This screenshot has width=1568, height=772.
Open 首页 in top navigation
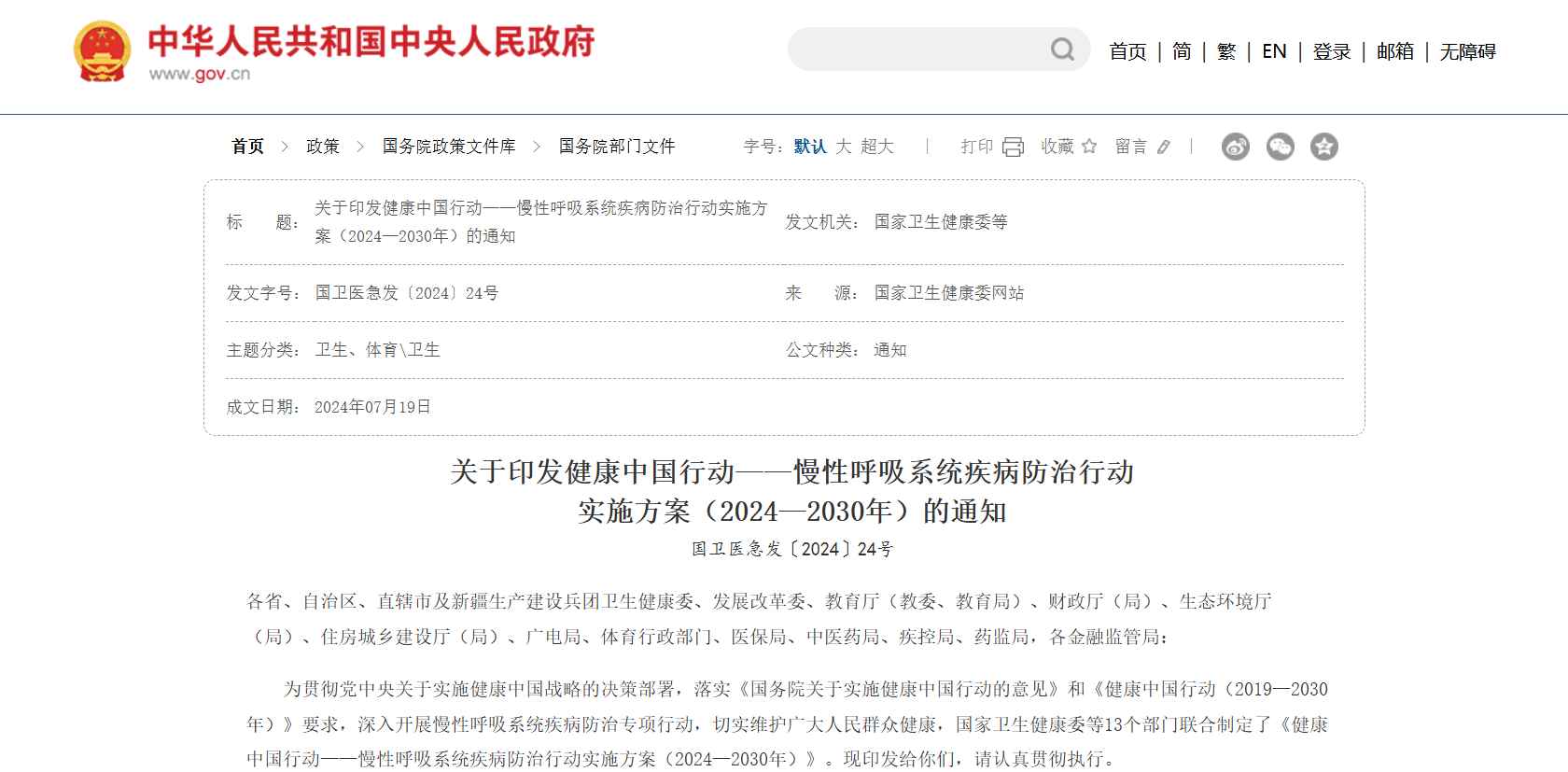tap(1127, 51)
